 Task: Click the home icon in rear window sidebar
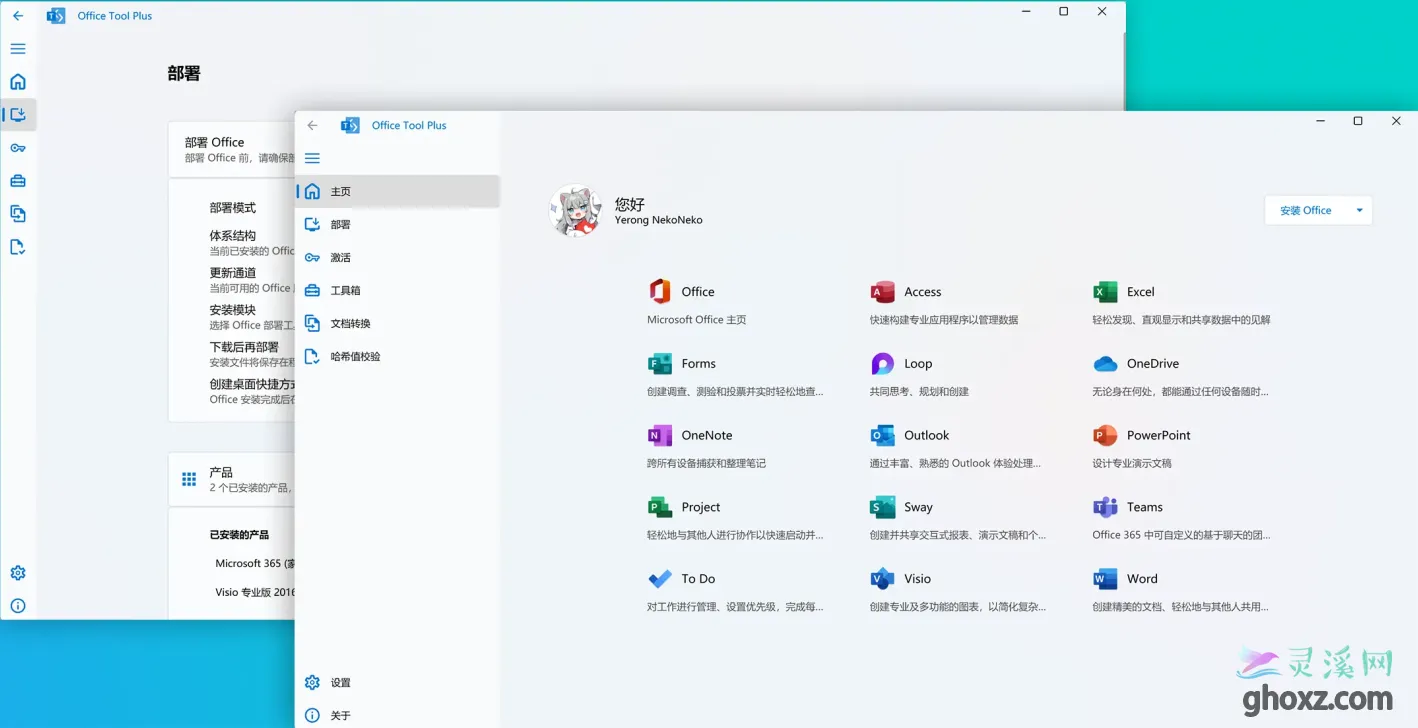tap(18, 82)
